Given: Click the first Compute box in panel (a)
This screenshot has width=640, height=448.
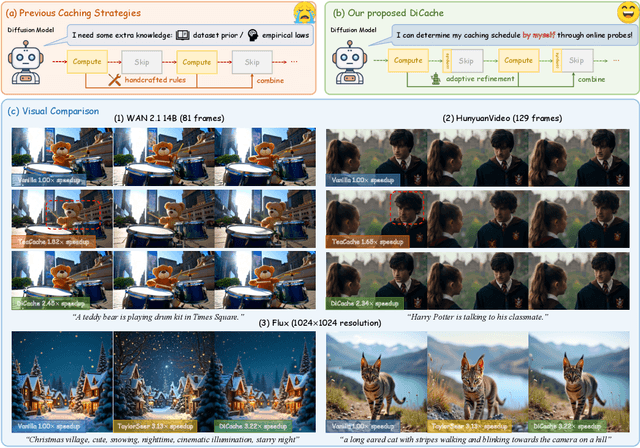Looking at the screenshot, I should [x=88, y=62].
